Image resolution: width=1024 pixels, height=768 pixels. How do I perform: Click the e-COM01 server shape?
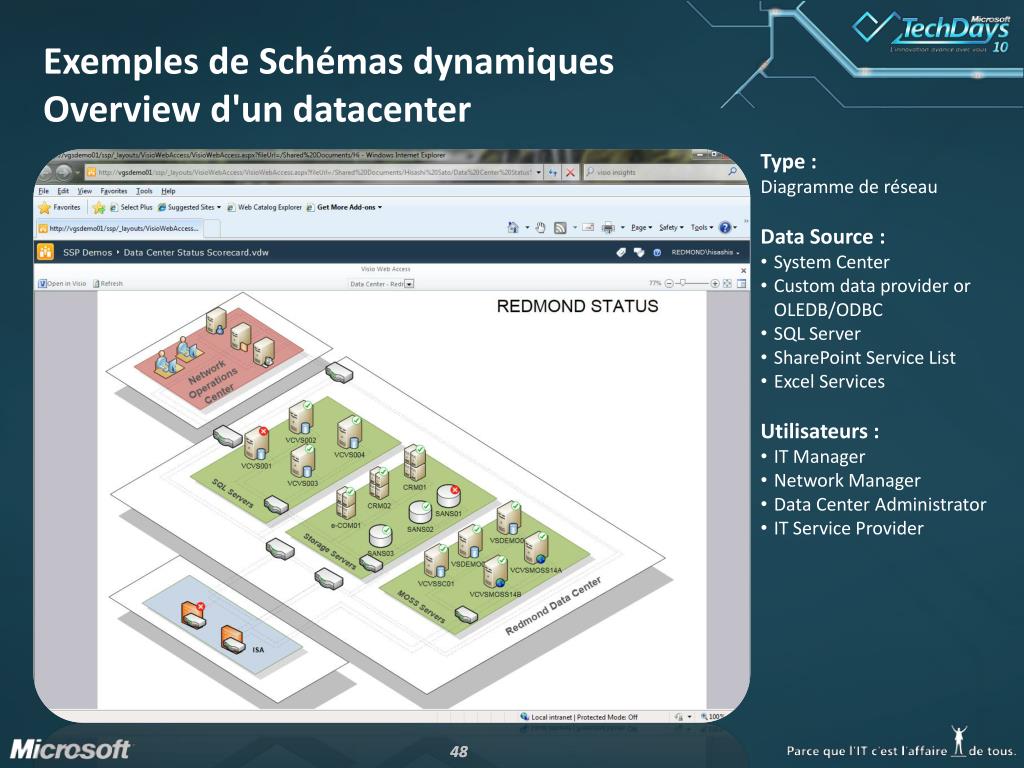click(x=346, y=503)
